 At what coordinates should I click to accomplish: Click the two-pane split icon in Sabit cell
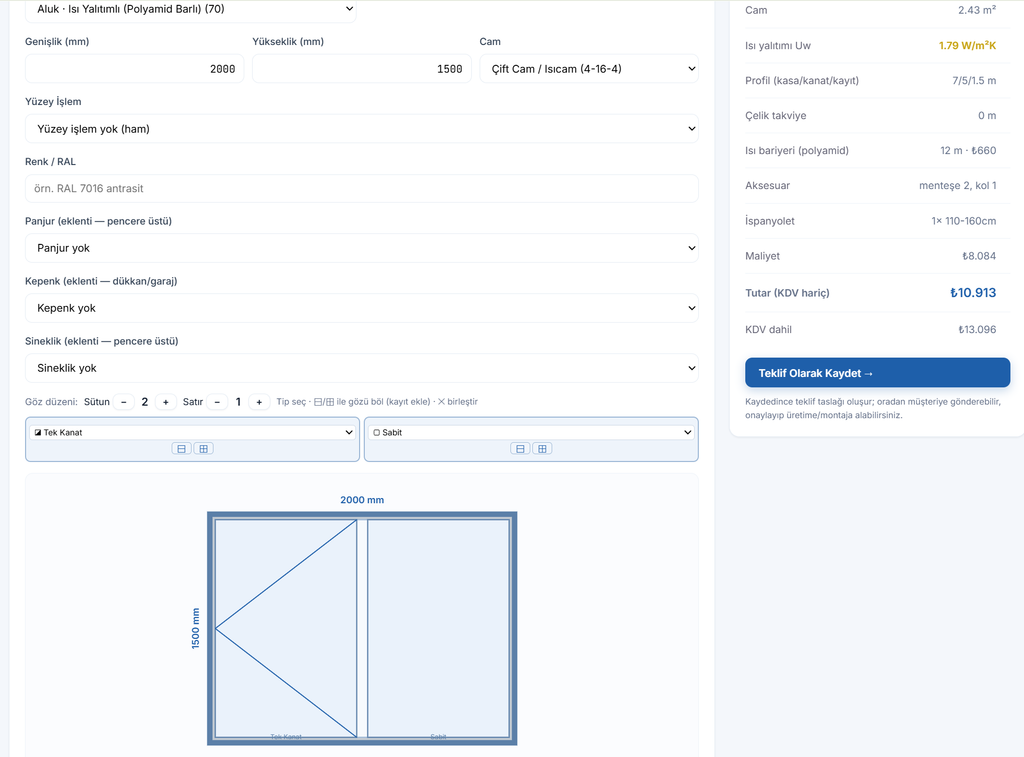(x=520, y=449)
